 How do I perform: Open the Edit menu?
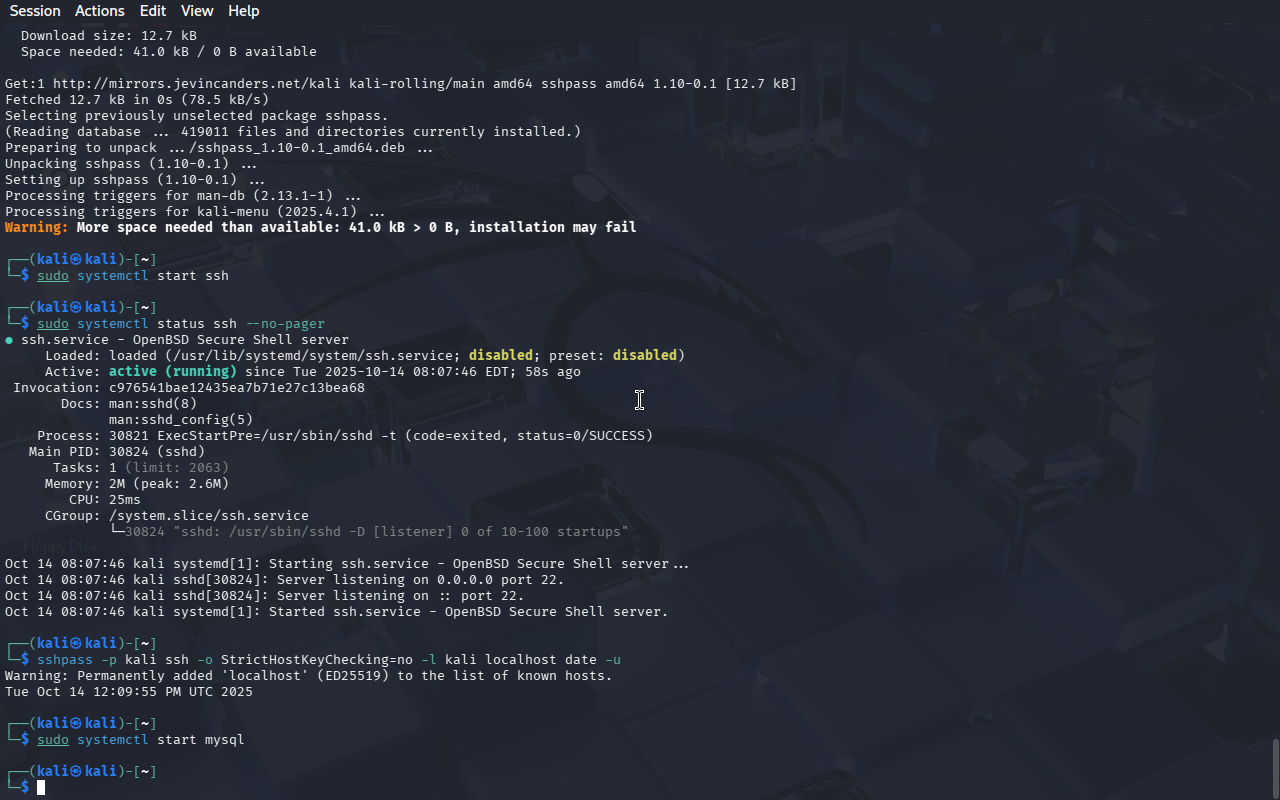click(x=153, y=11)
